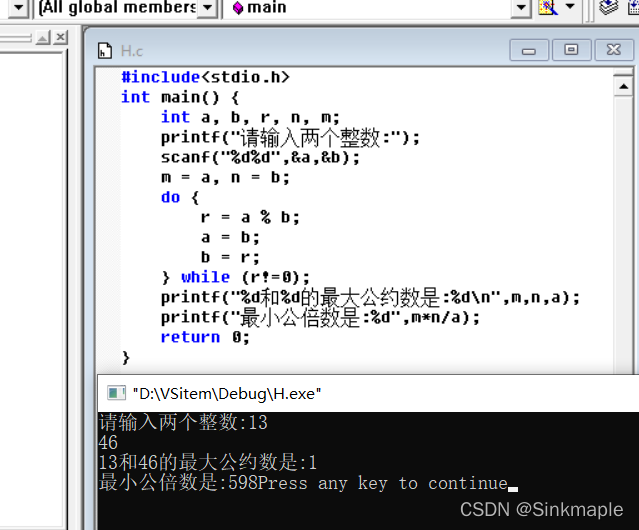Click the editor scrollbar up arrow
The height and width of the screenshot is (530, 639).
click(624, 86)
